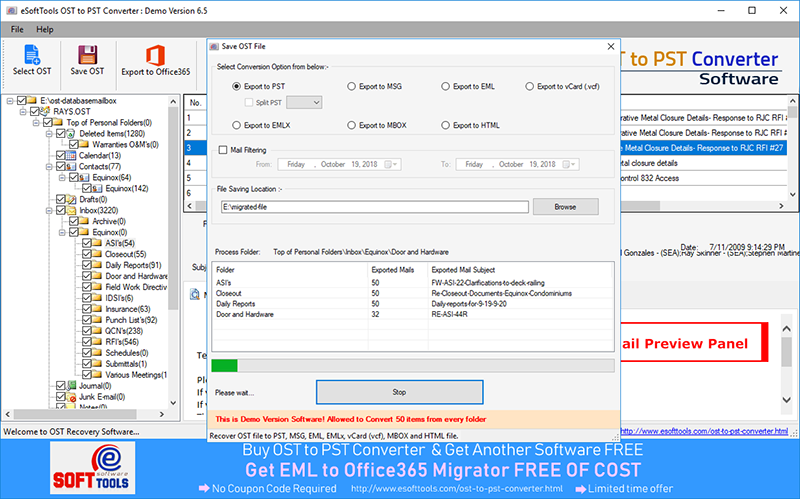Viewport: 800px width, 499px height.
Task: Click the Punch List's(92) folder icon
Action: (x=98, y=320)
